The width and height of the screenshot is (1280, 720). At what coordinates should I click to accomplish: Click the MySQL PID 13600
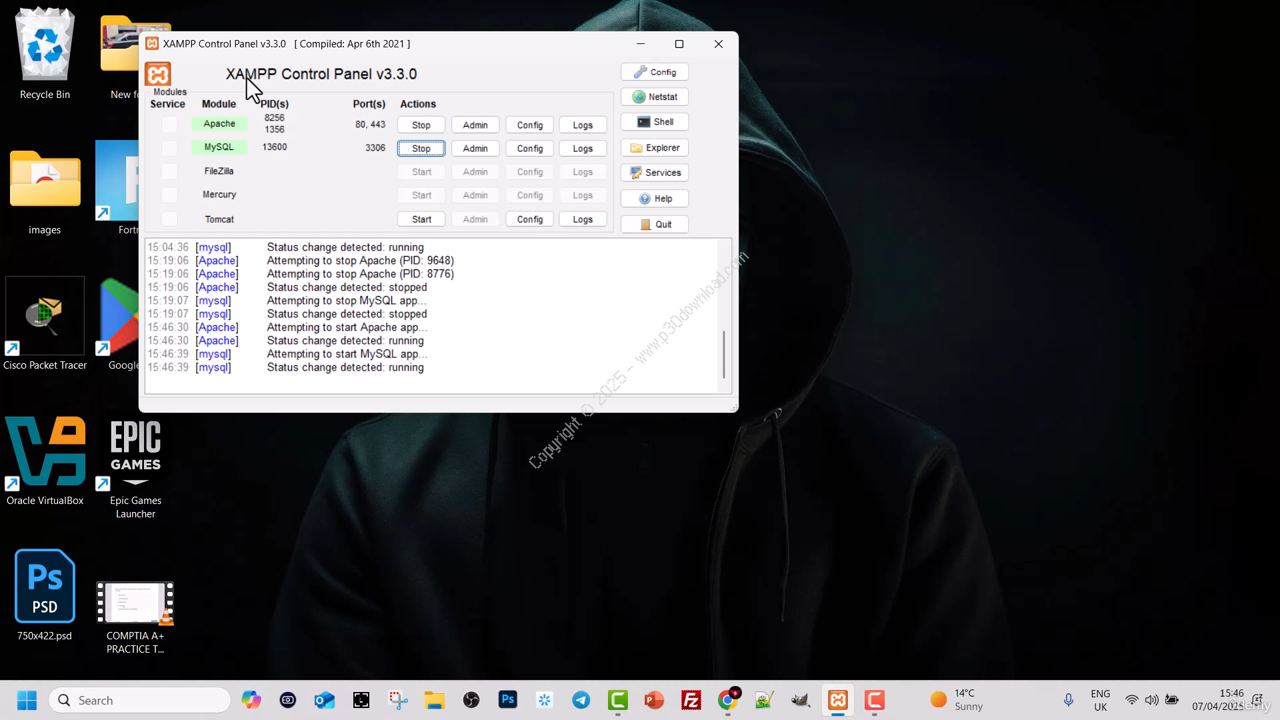pyautogui.click(x=275, y=147)
